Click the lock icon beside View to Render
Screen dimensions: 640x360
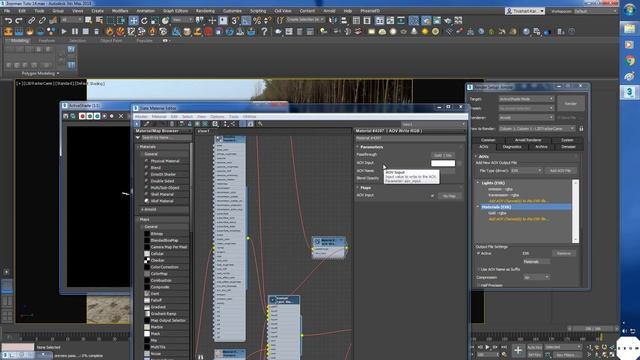pyautogui.click(x=581, y=129)
